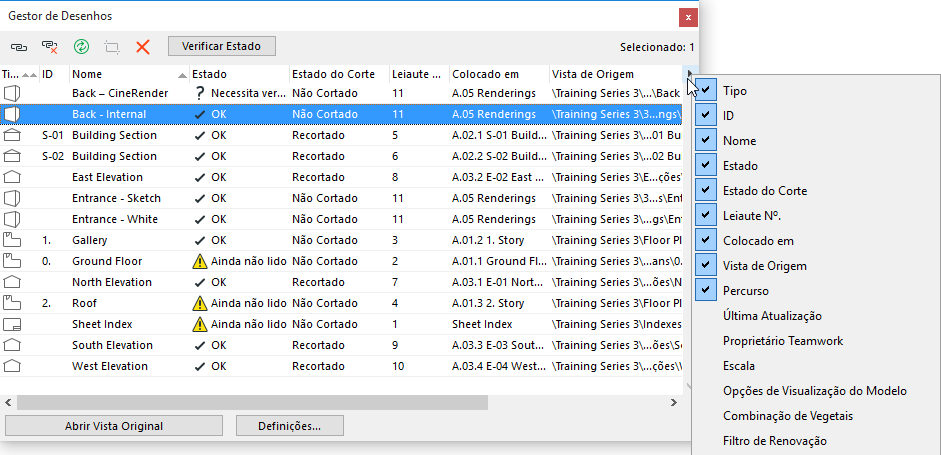Close the Gestor de Desenhos window
Viewport: 941px width, 455px height.
tap(688, 17)
